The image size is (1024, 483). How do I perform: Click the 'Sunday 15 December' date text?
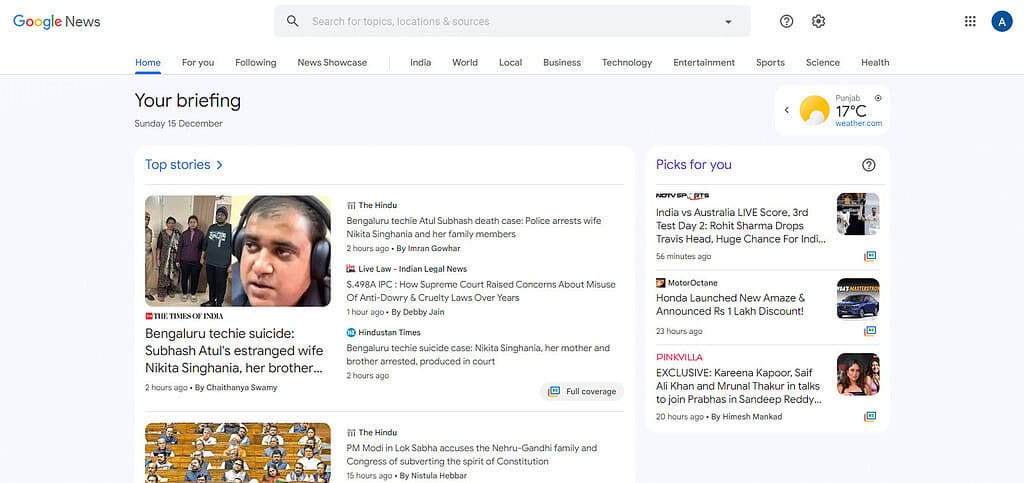[x=178, y=123]
